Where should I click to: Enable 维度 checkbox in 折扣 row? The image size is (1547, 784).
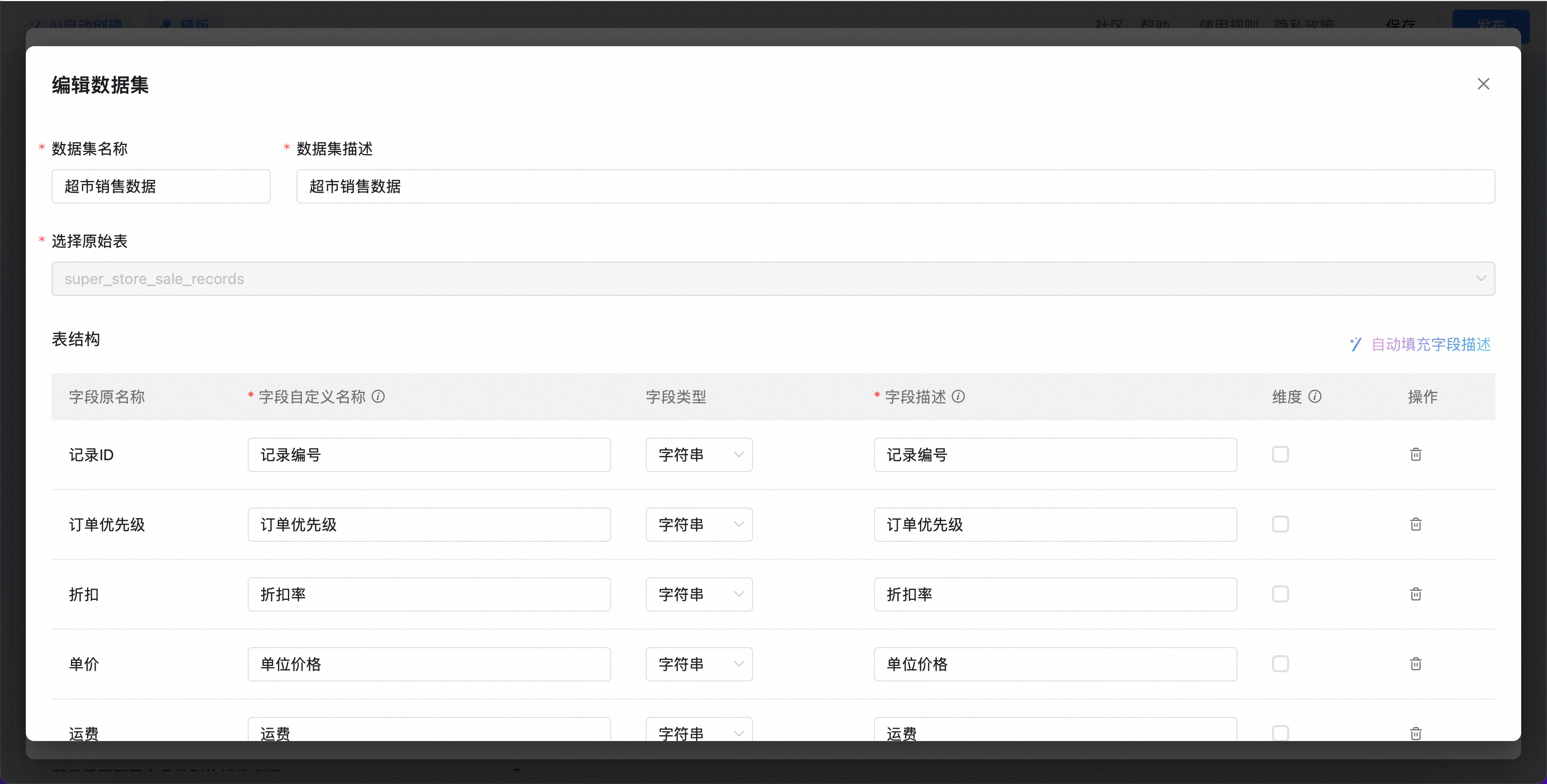click(x=1281, y=594)
